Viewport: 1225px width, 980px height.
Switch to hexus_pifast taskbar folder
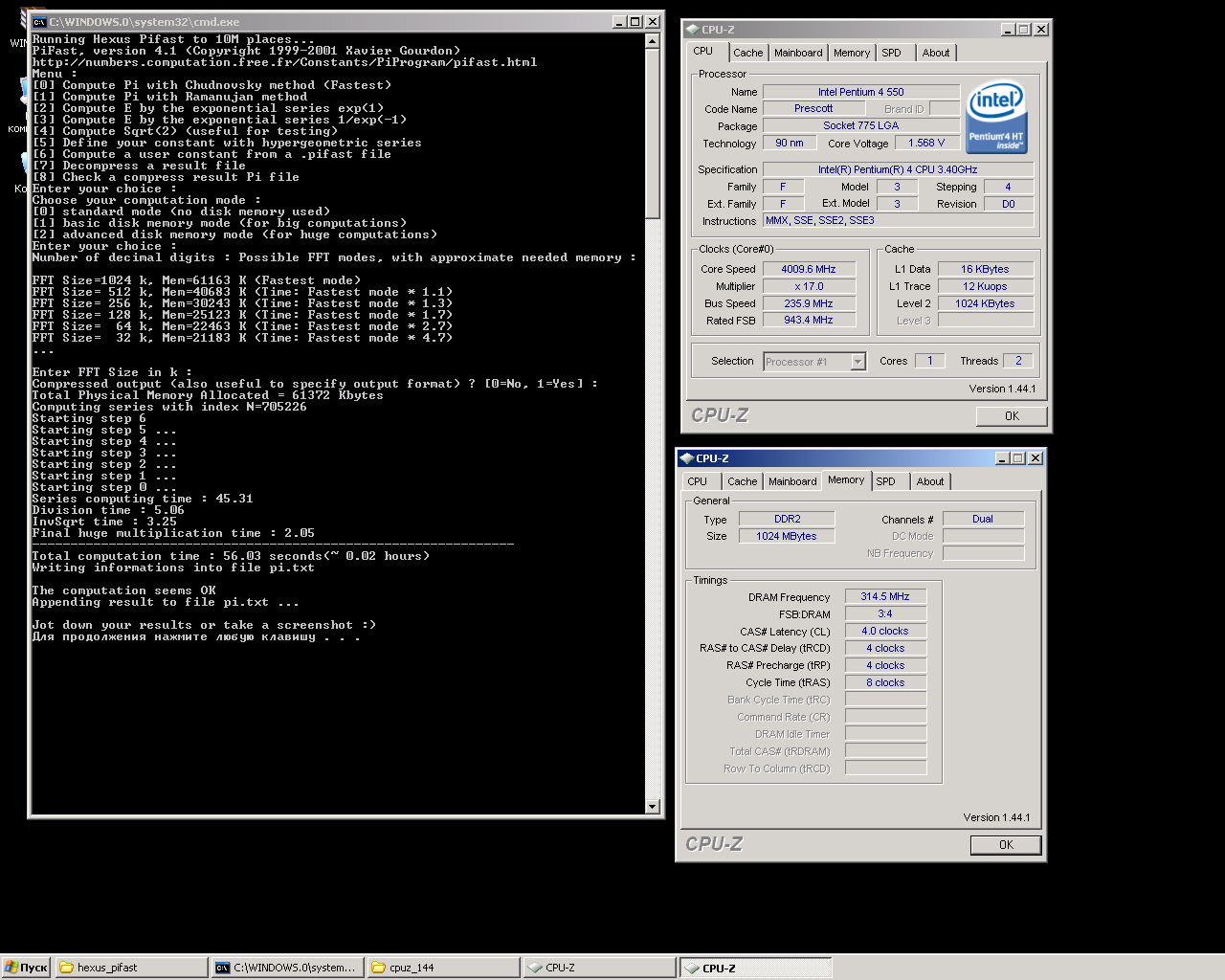pos(131,968)
